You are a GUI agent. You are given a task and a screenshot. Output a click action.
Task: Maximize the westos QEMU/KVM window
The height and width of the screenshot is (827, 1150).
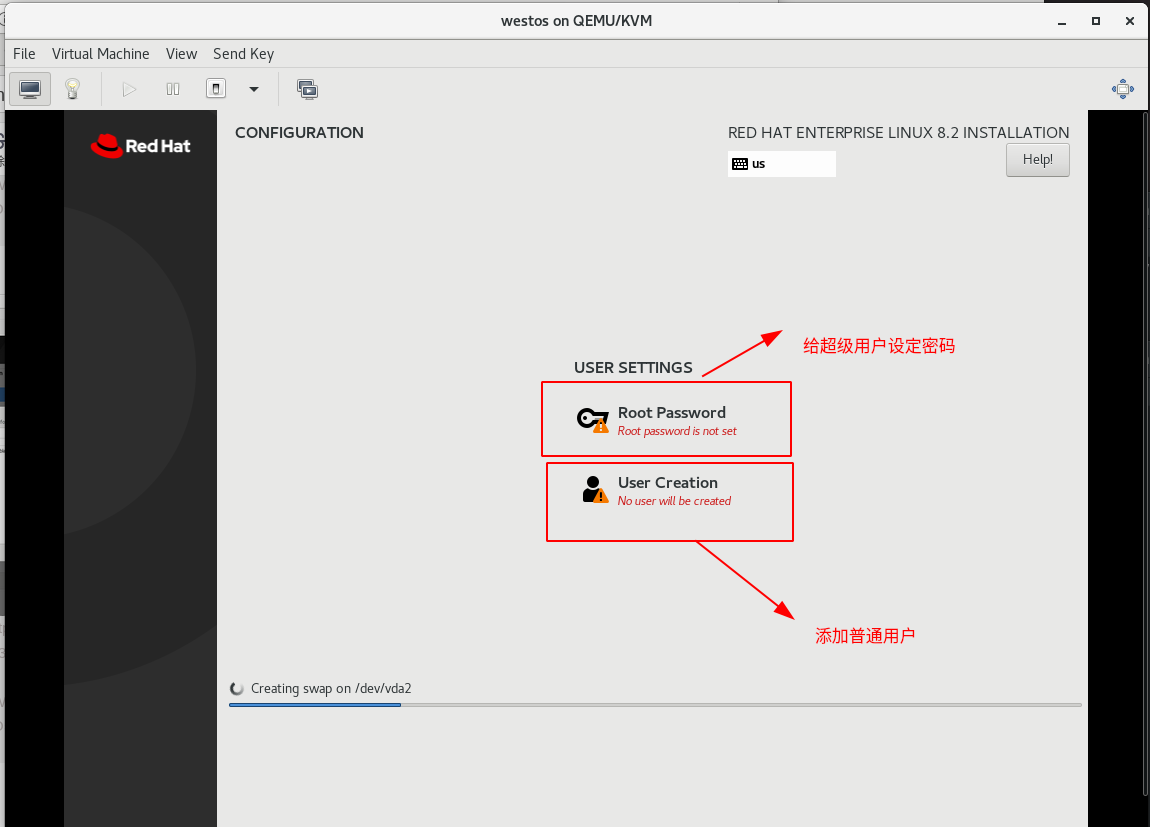point(1096,21)
